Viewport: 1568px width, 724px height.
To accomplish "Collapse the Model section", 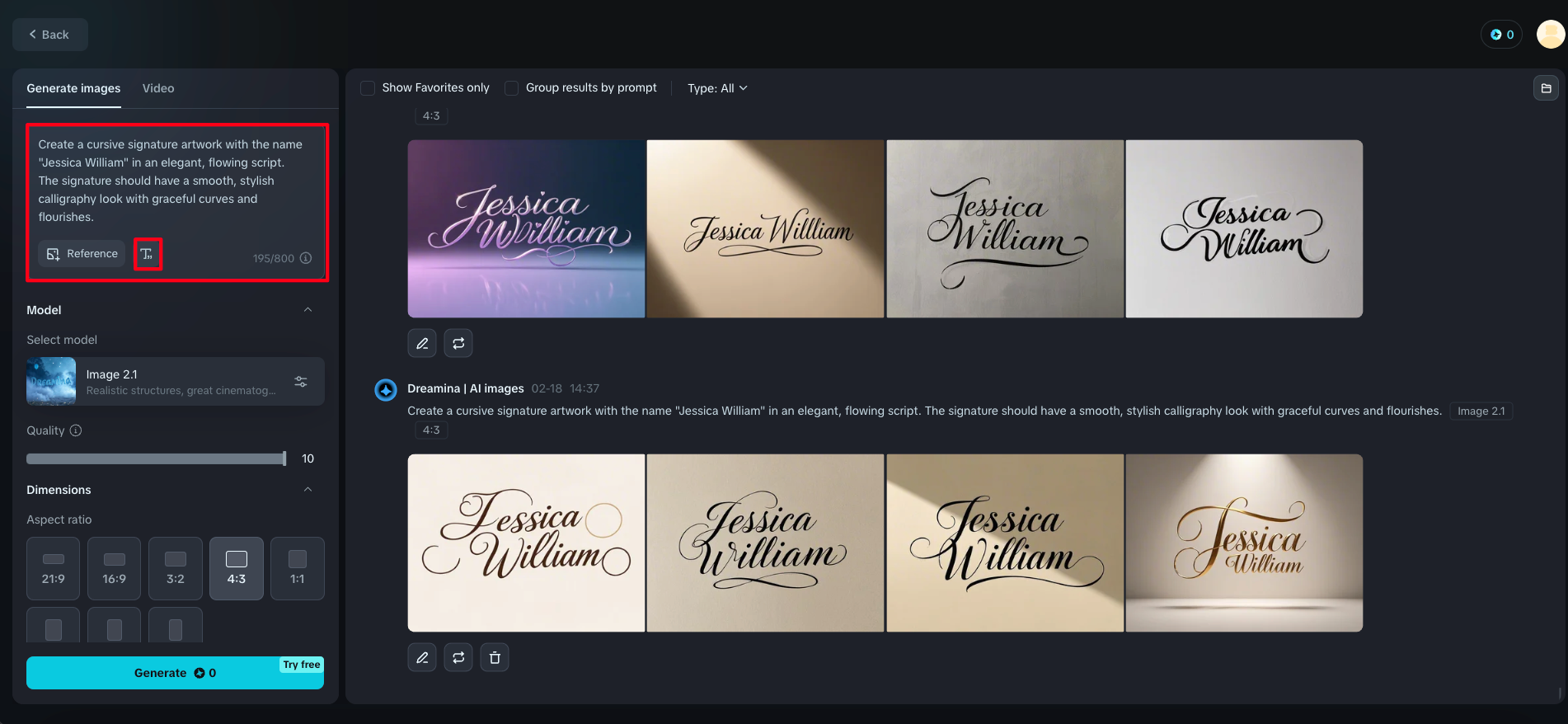I will tap(307, 310).
